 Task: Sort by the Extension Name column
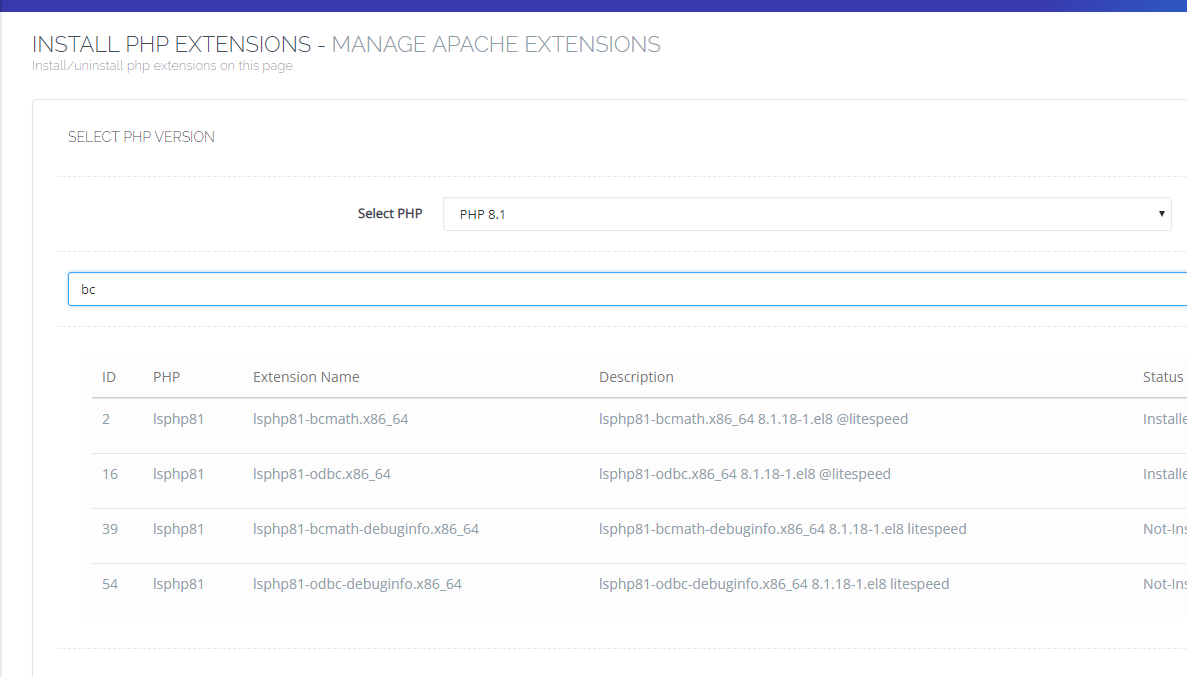pyautogui.click(x=306, y=376)
